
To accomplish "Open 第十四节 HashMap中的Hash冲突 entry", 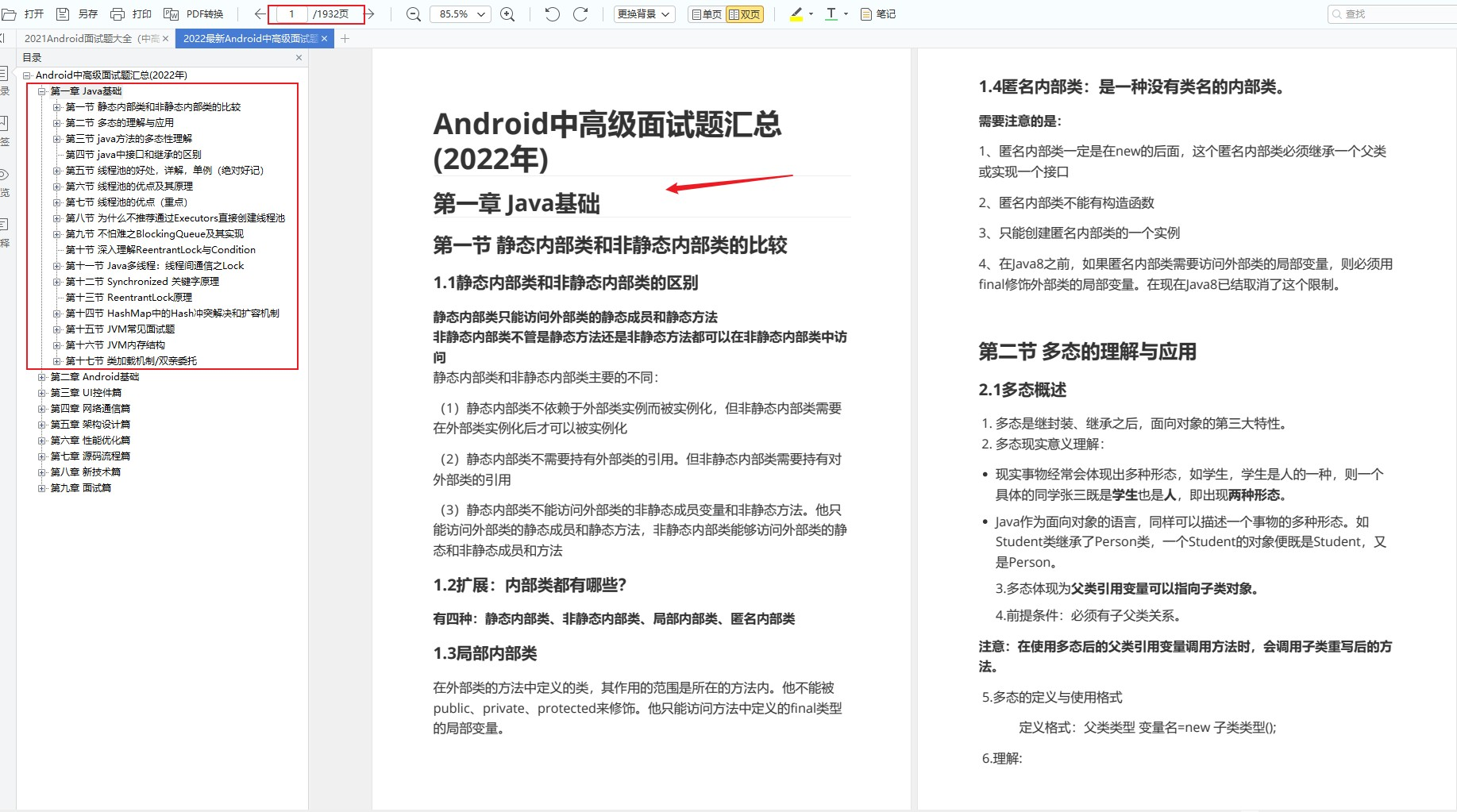I will coord(172,314).
